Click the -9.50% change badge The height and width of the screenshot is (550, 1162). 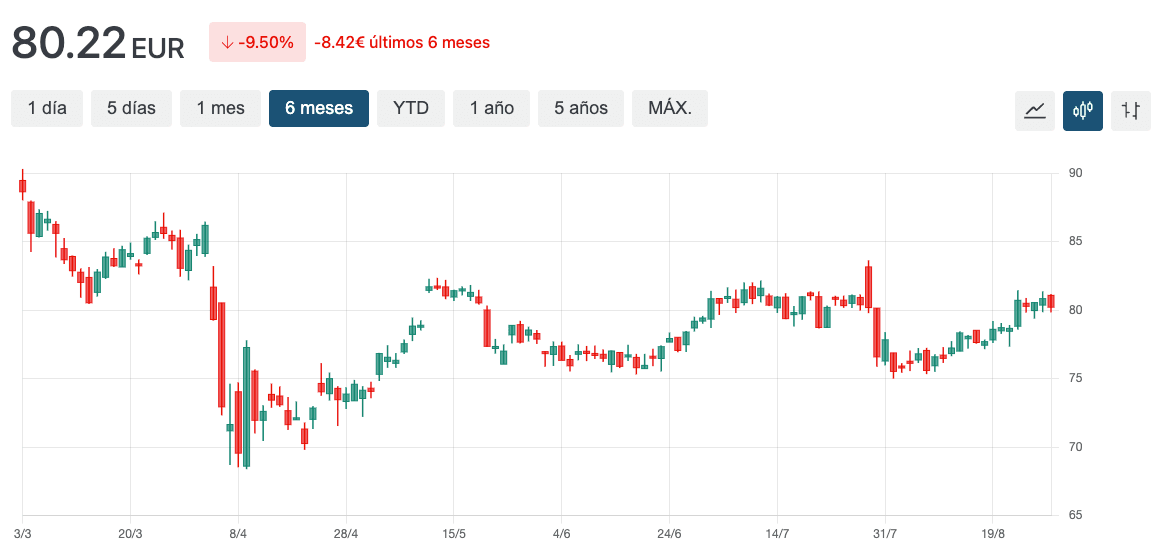tap(256, 42)
